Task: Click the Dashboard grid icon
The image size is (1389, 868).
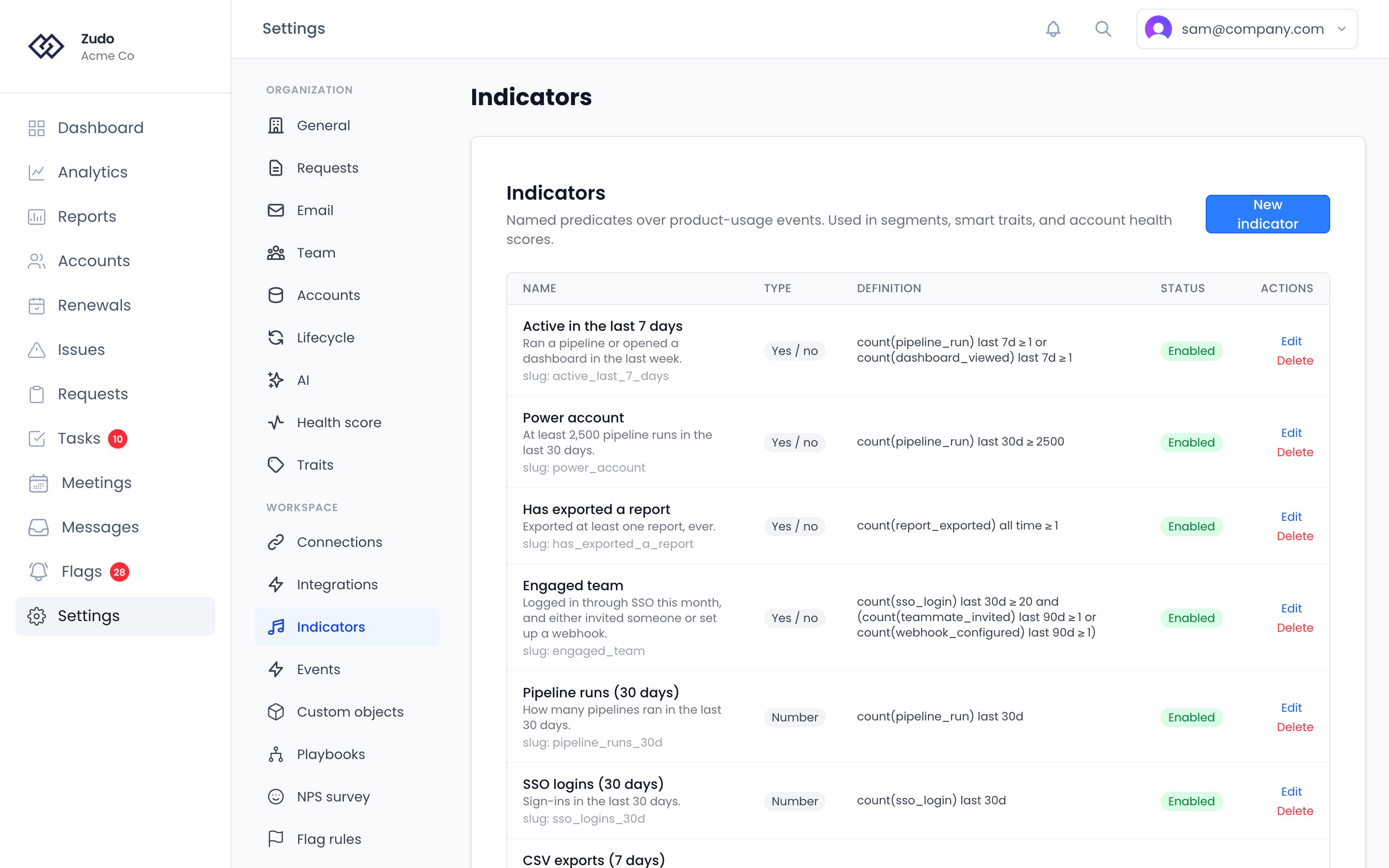Action: [37, 128]
